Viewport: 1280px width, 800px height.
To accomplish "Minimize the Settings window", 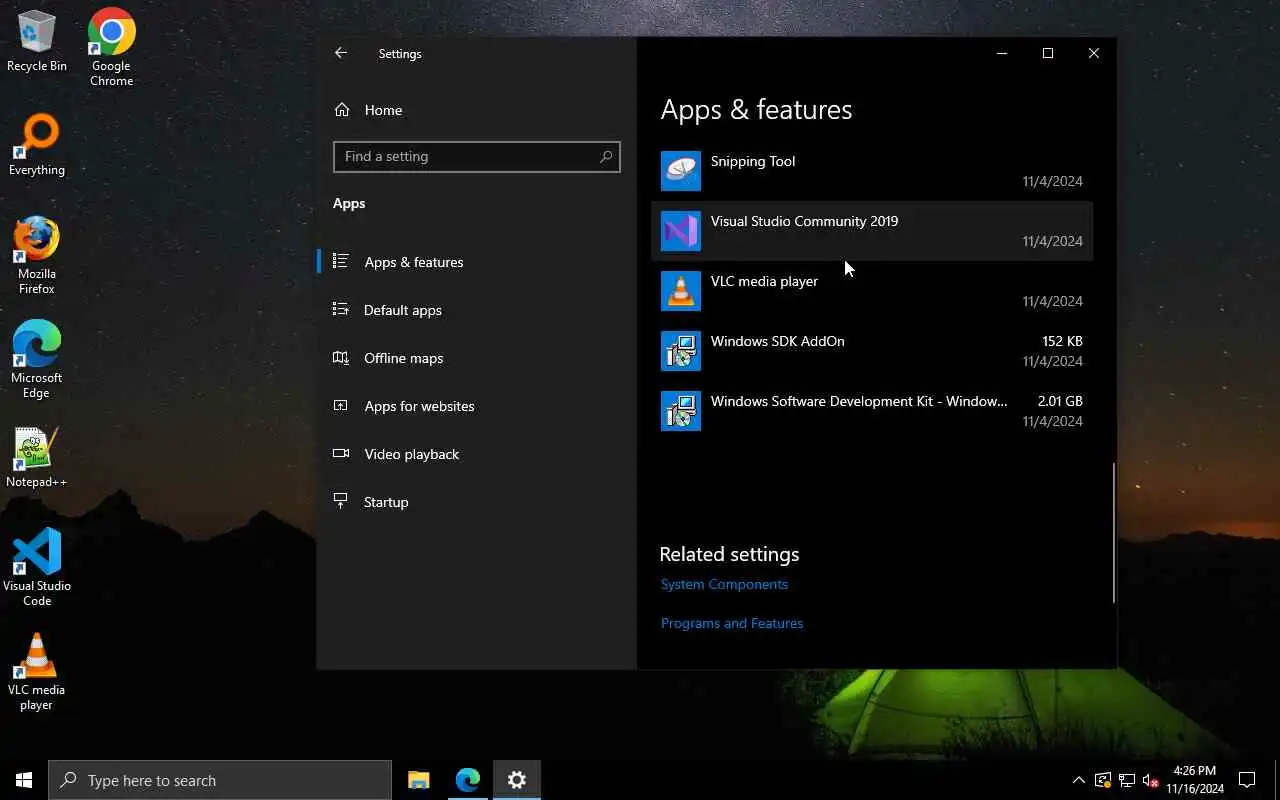I will (x=1002, y=53).
